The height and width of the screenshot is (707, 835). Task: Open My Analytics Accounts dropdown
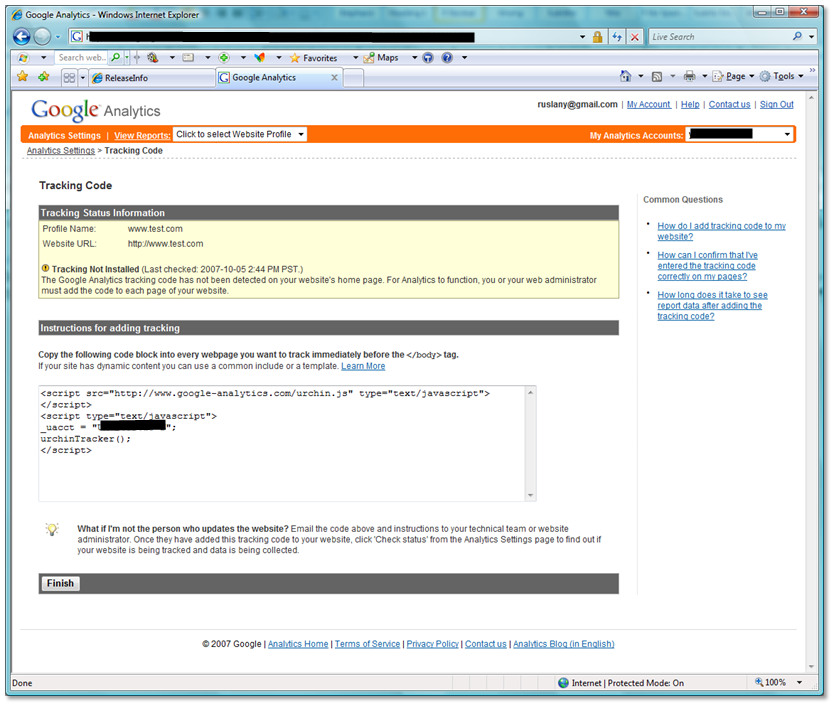tap(740, 134)
